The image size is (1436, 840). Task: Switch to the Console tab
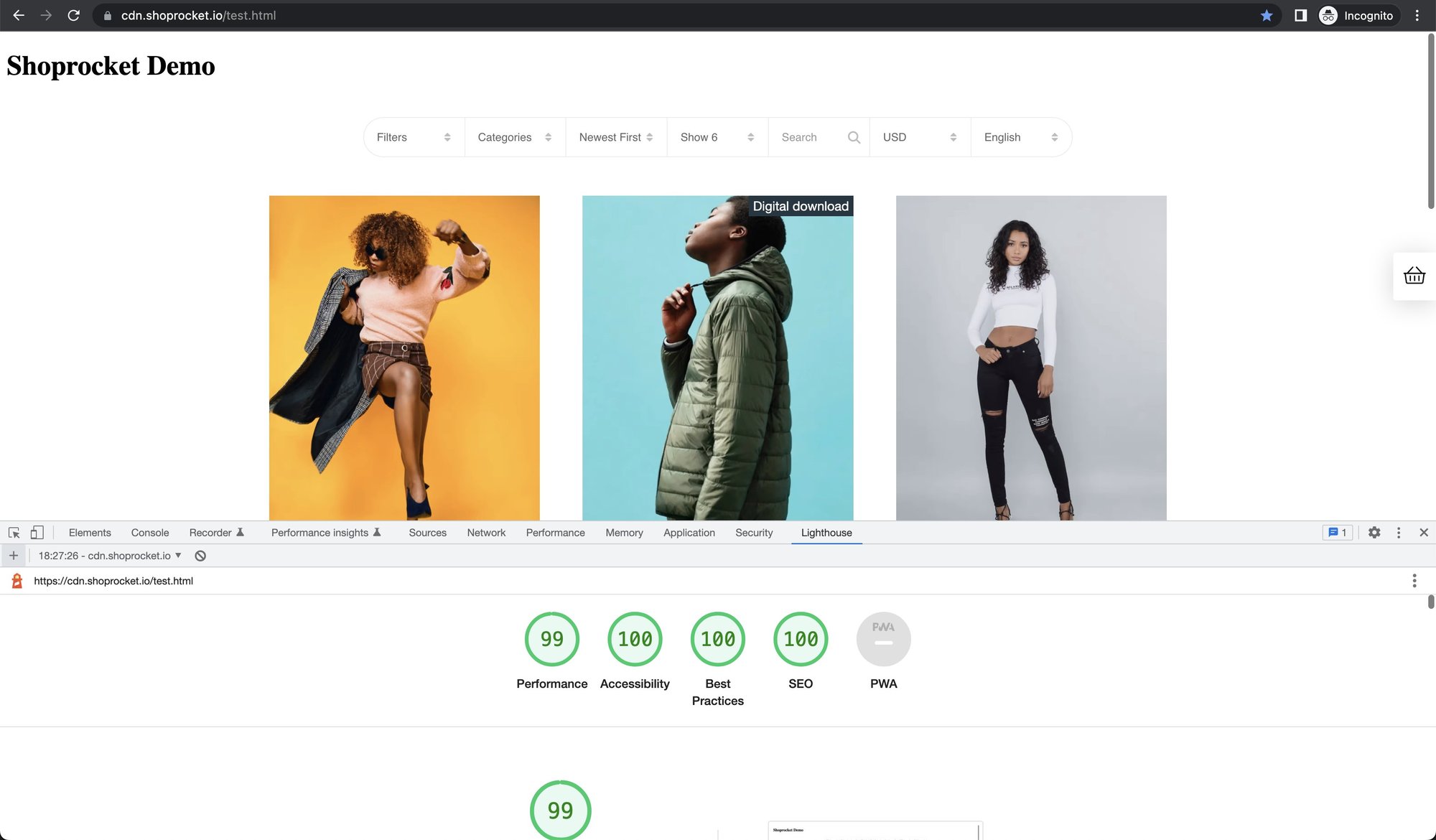tap(150, 533)
